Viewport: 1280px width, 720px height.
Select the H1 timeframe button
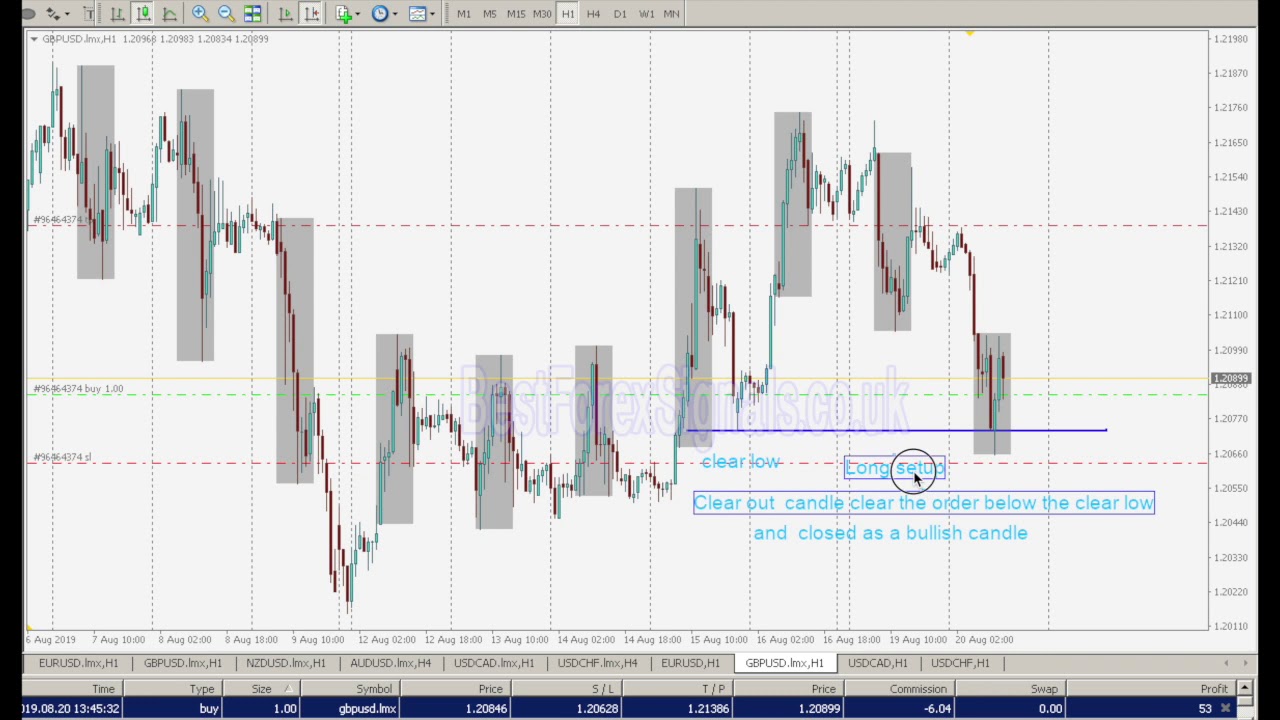click(x=568, y=14)
